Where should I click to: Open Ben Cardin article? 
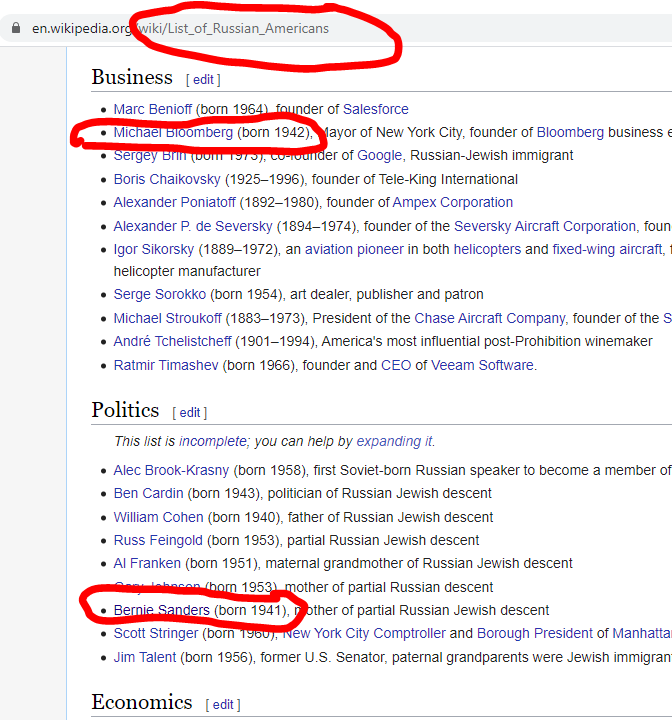click(x=148, y=493)
